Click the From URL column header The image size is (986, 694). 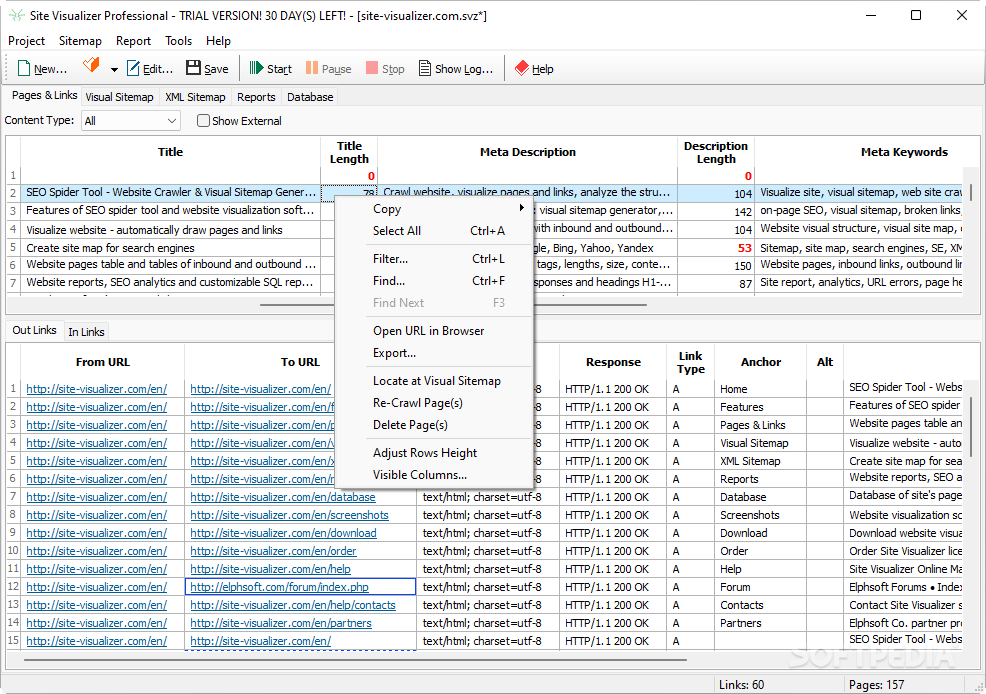(102, 362)
